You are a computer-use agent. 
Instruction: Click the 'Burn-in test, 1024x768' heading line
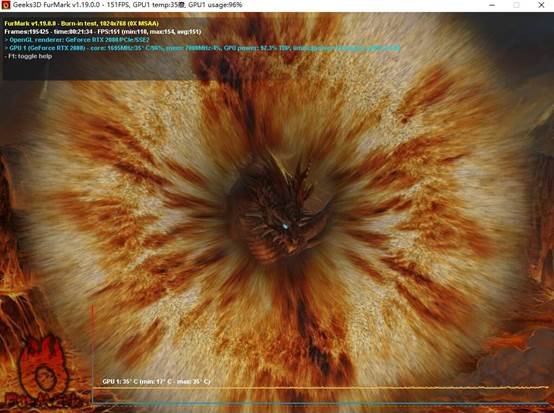(82, 23)
